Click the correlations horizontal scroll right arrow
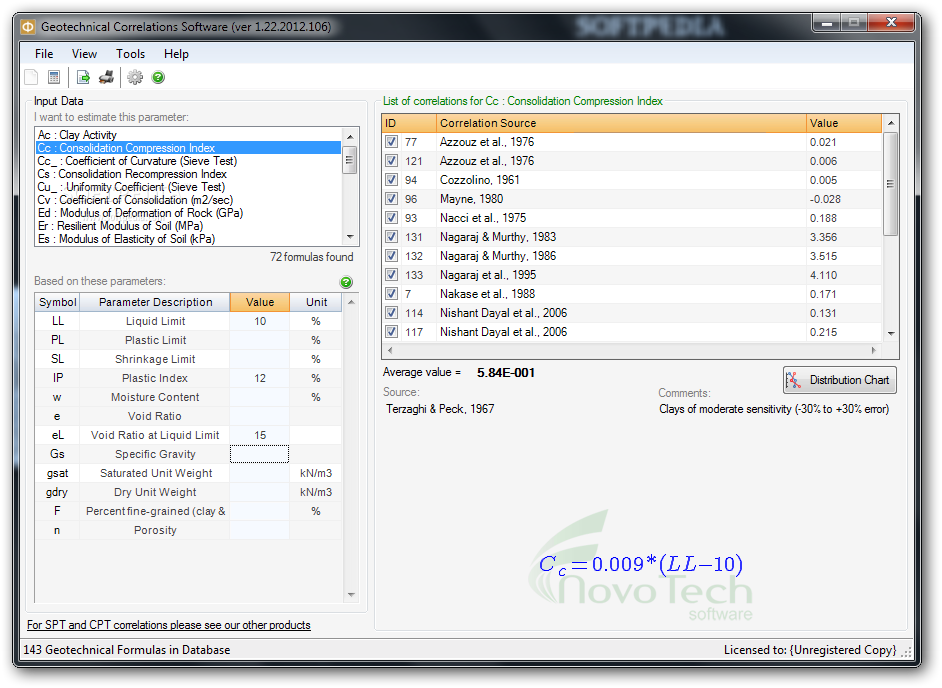Image resolution: width=942 pixels, height=688 pixels. click(874, 350)
